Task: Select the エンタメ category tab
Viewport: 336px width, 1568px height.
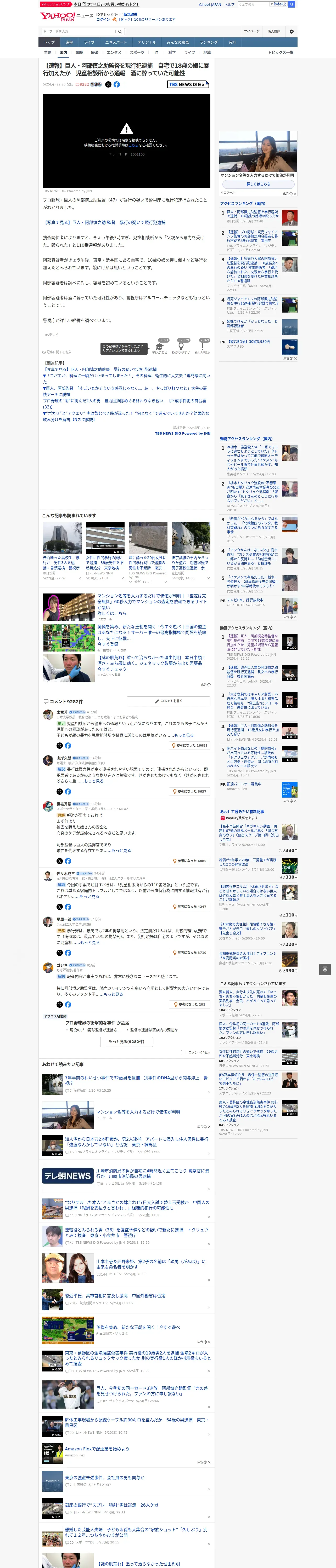Action: [114, 52]
